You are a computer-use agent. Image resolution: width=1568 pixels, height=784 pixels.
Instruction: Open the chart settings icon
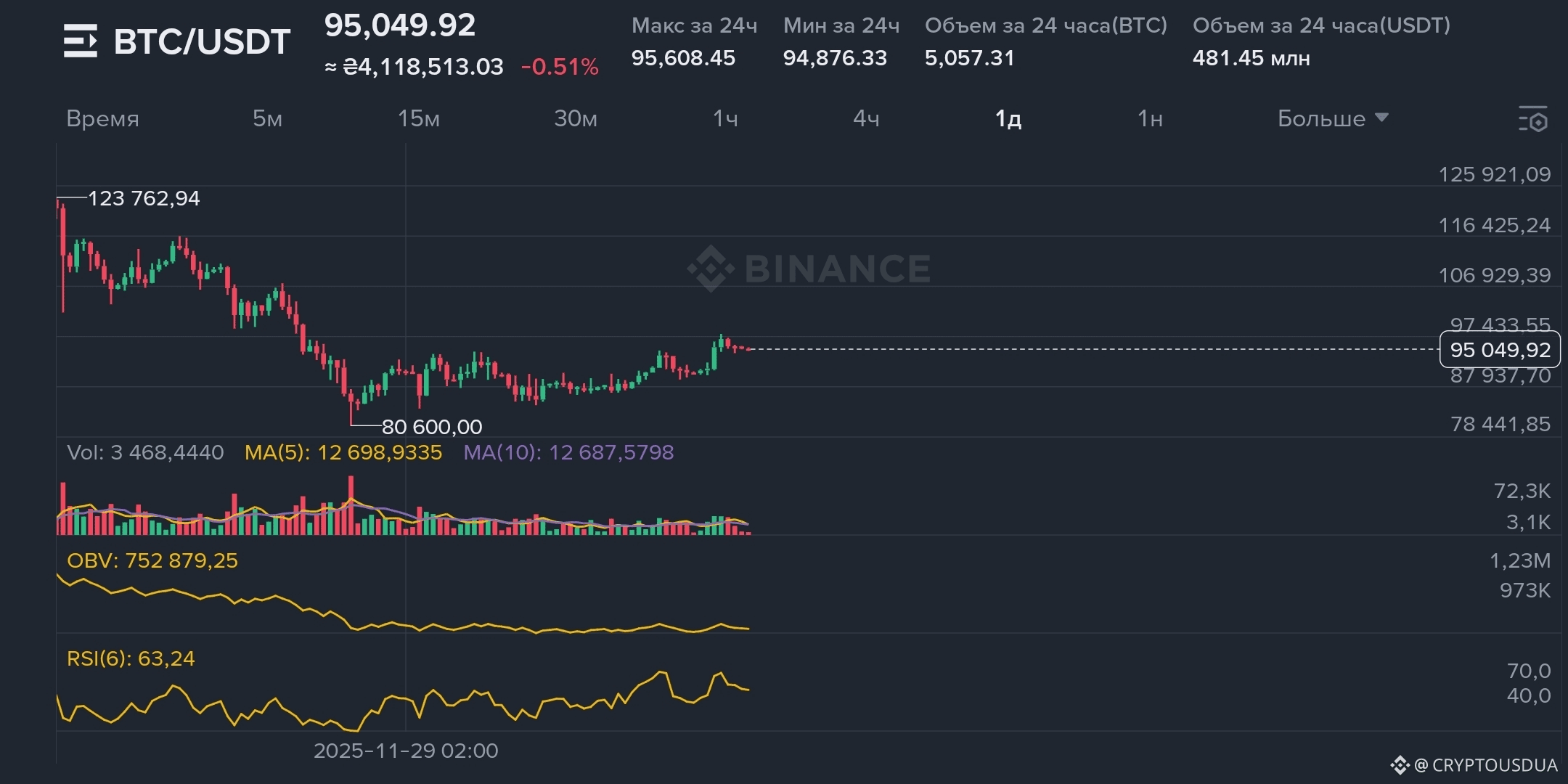[x=1533, y=119]
